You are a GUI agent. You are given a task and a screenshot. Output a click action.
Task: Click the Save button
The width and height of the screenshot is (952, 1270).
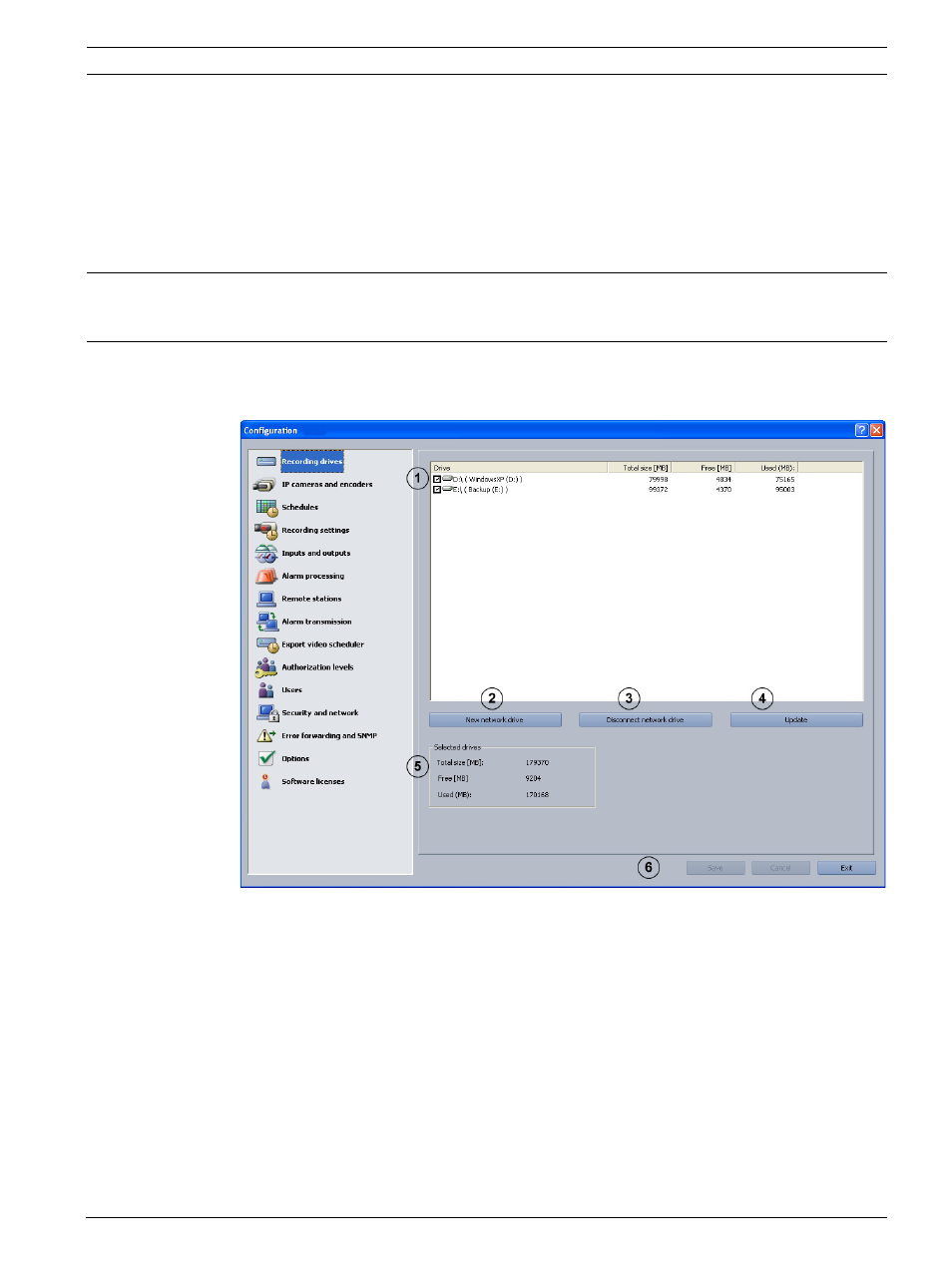pos(715,868)
